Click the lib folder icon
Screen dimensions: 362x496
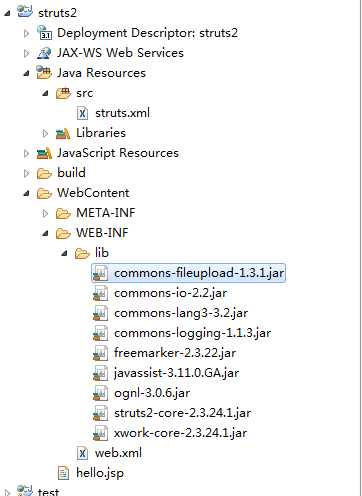pos(82,253)
